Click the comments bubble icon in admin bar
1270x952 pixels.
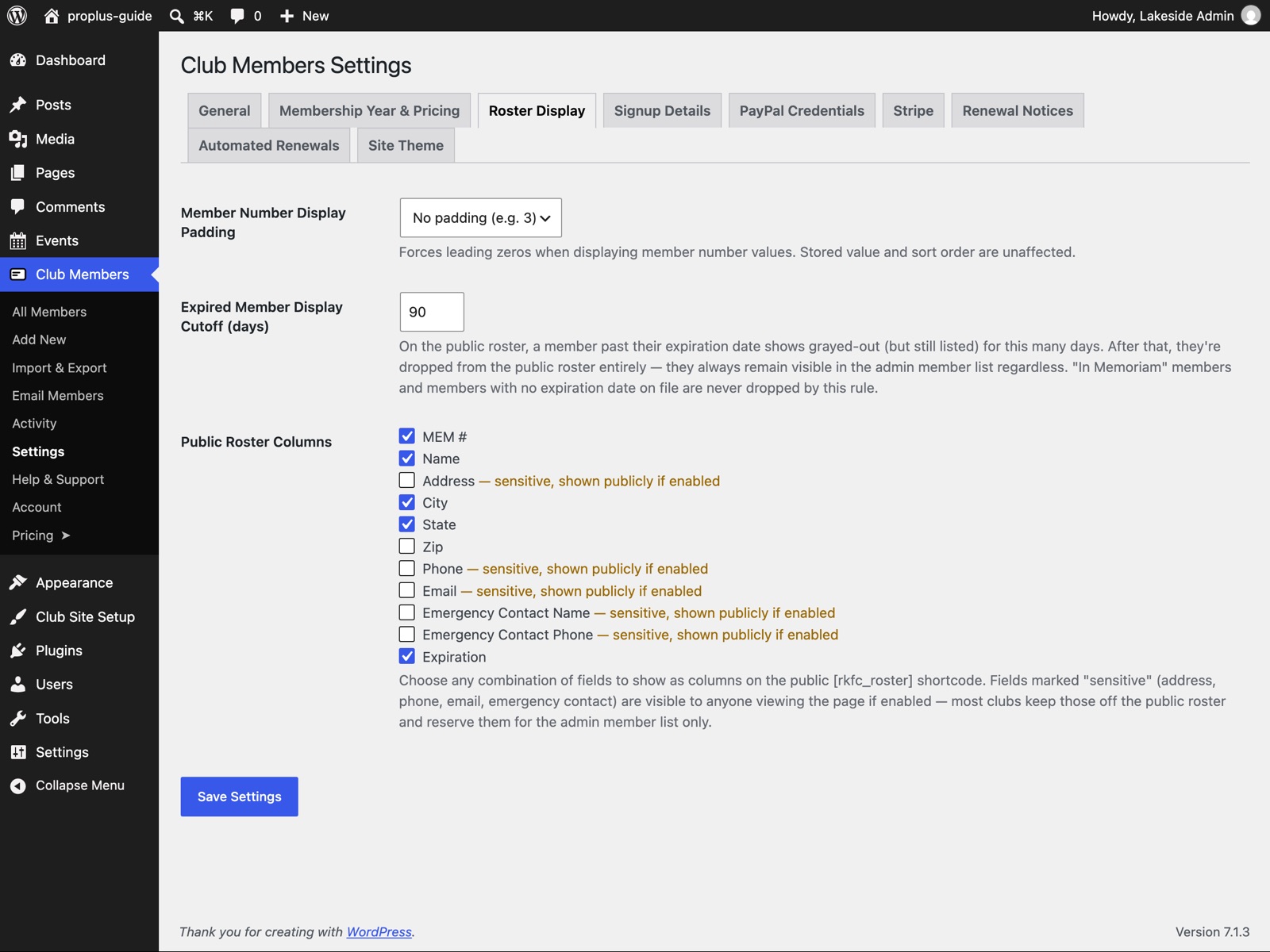(x=237, y=16)
